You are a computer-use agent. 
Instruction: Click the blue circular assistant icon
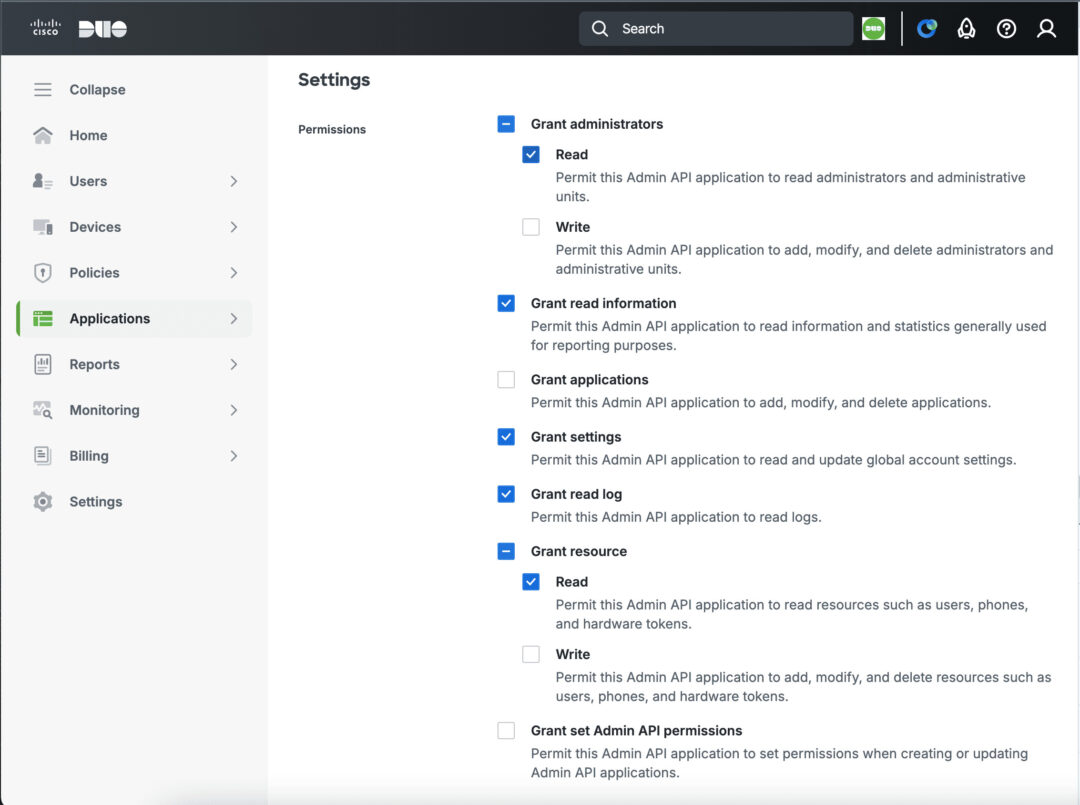coord(926,28)
